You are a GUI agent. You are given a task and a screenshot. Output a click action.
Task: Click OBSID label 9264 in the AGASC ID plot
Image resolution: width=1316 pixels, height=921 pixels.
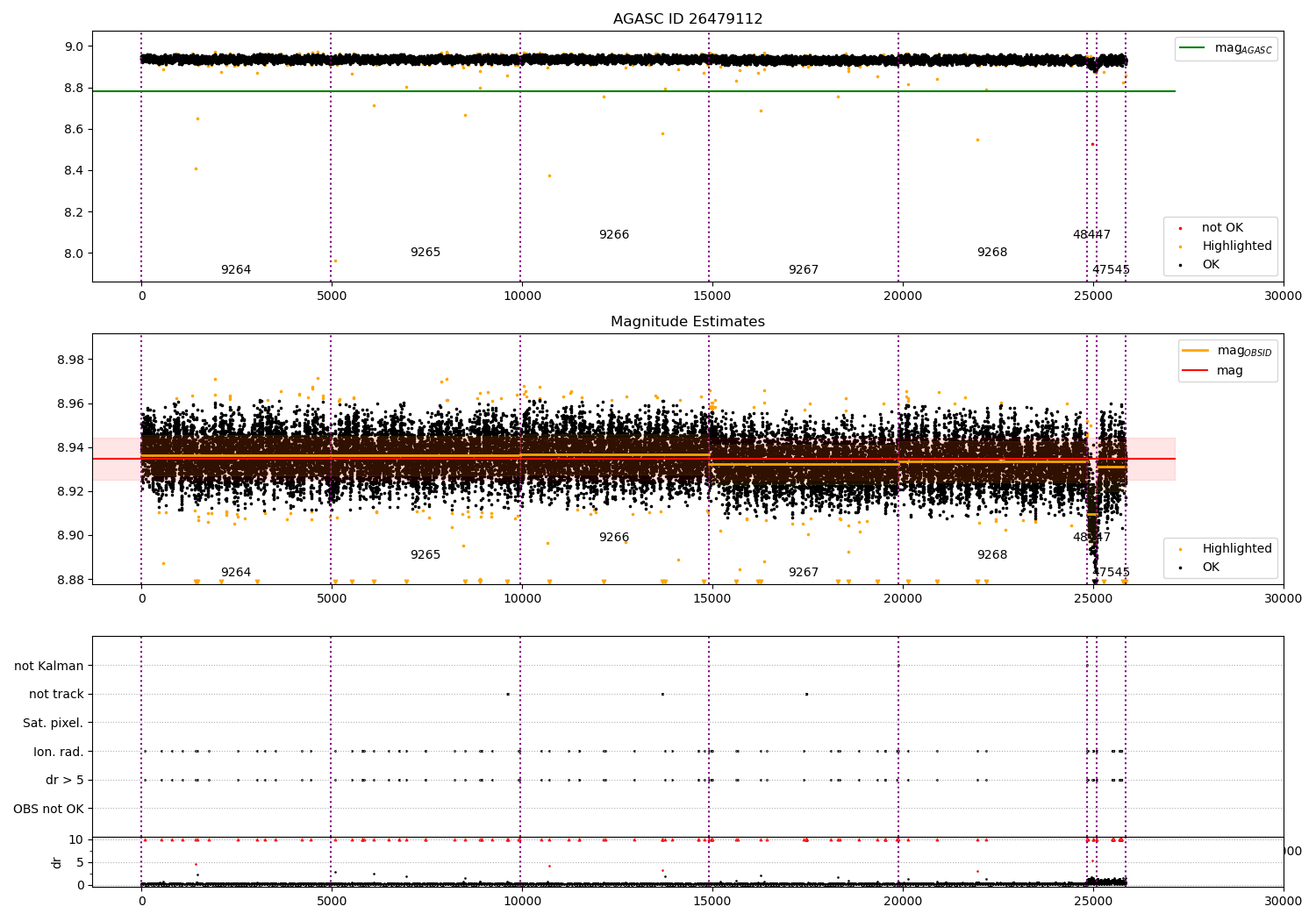236,270
